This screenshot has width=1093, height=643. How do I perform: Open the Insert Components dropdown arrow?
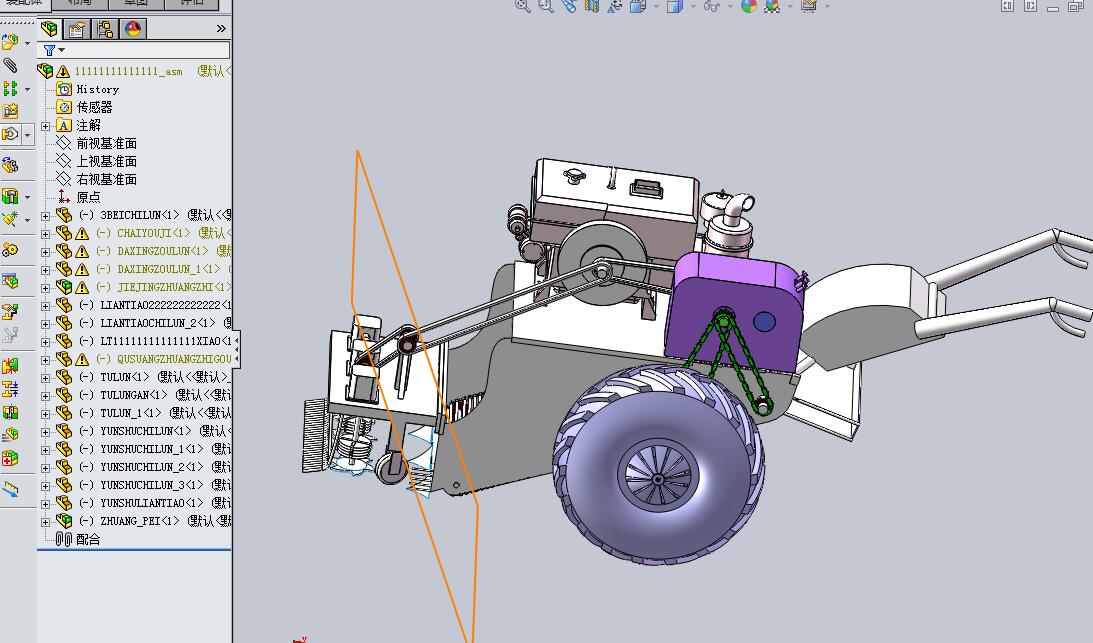coord(27,43)
